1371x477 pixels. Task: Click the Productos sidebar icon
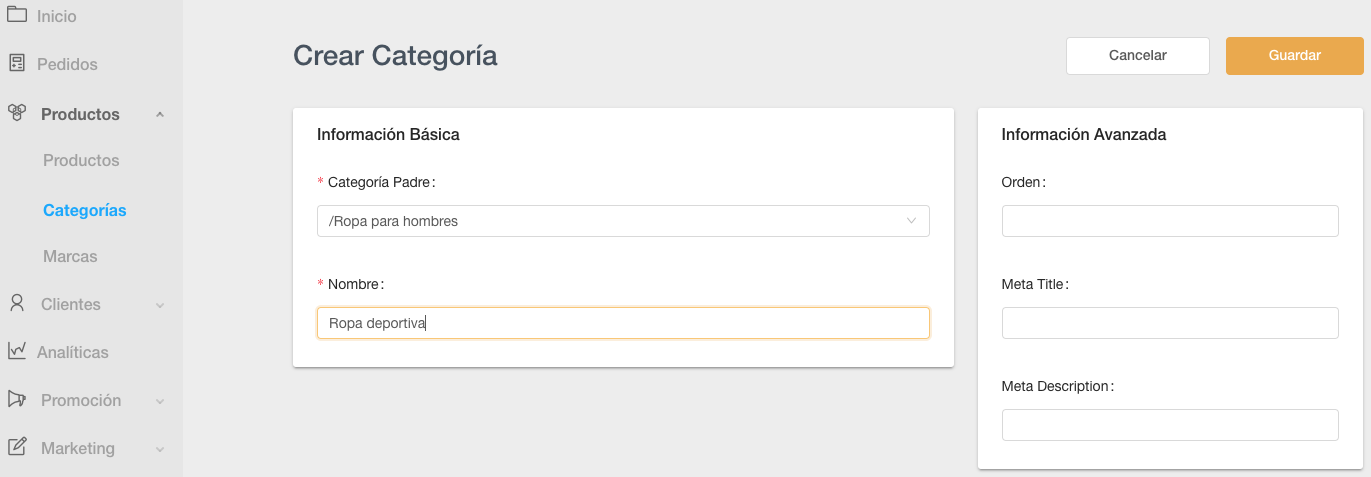[17, 113]
